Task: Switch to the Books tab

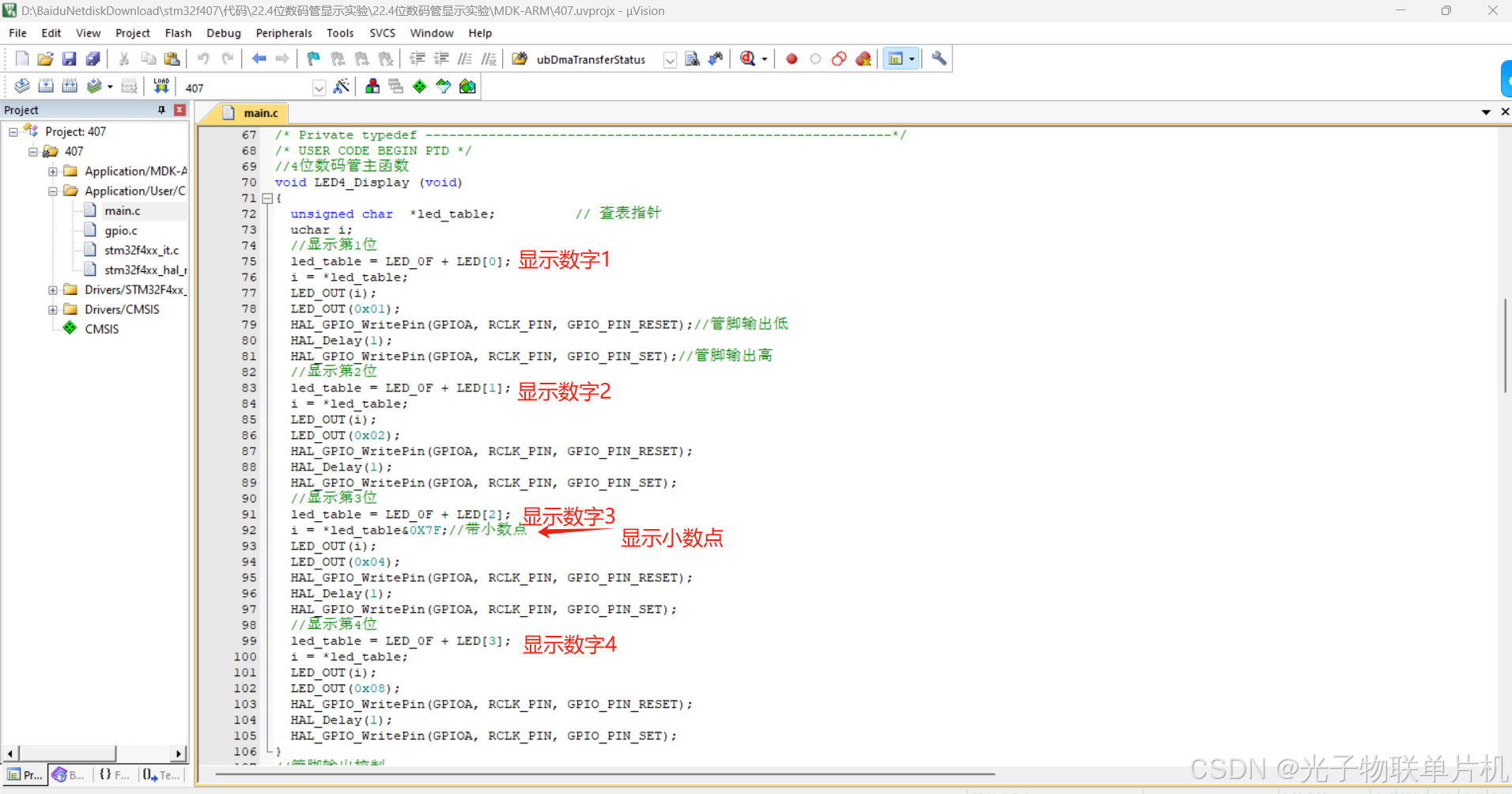Action: pos(69,775)
